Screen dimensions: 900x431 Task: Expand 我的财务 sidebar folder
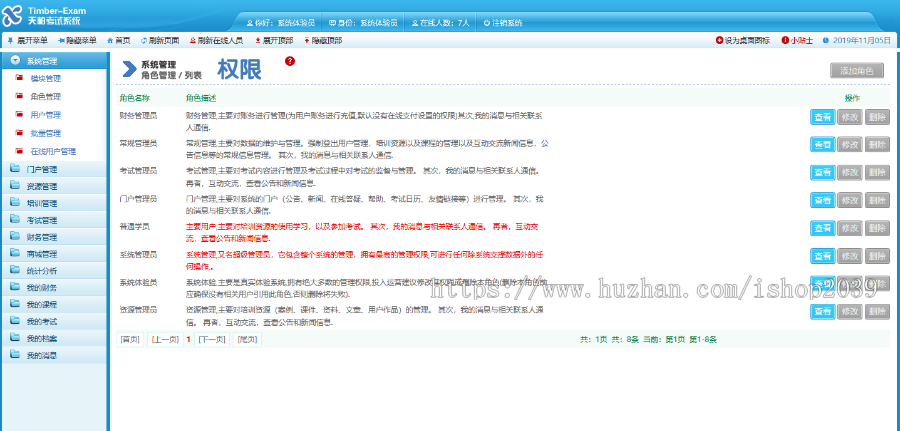click(54, 288)
